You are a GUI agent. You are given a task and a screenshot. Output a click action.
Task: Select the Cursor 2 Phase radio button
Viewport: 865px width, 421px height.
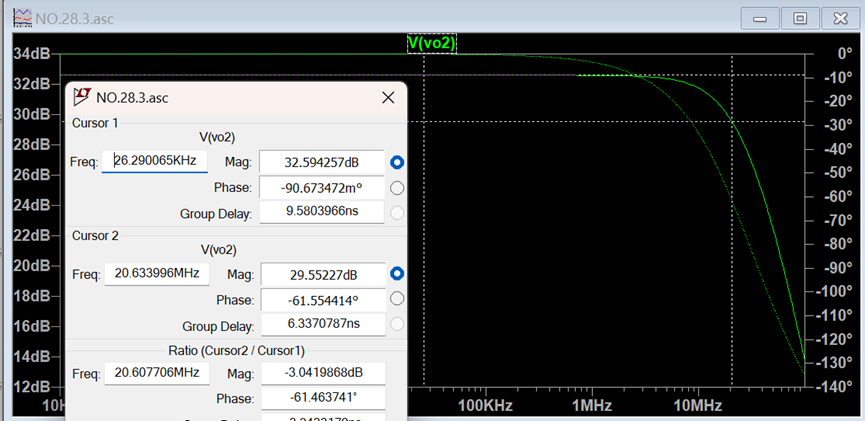click(397, 298)
